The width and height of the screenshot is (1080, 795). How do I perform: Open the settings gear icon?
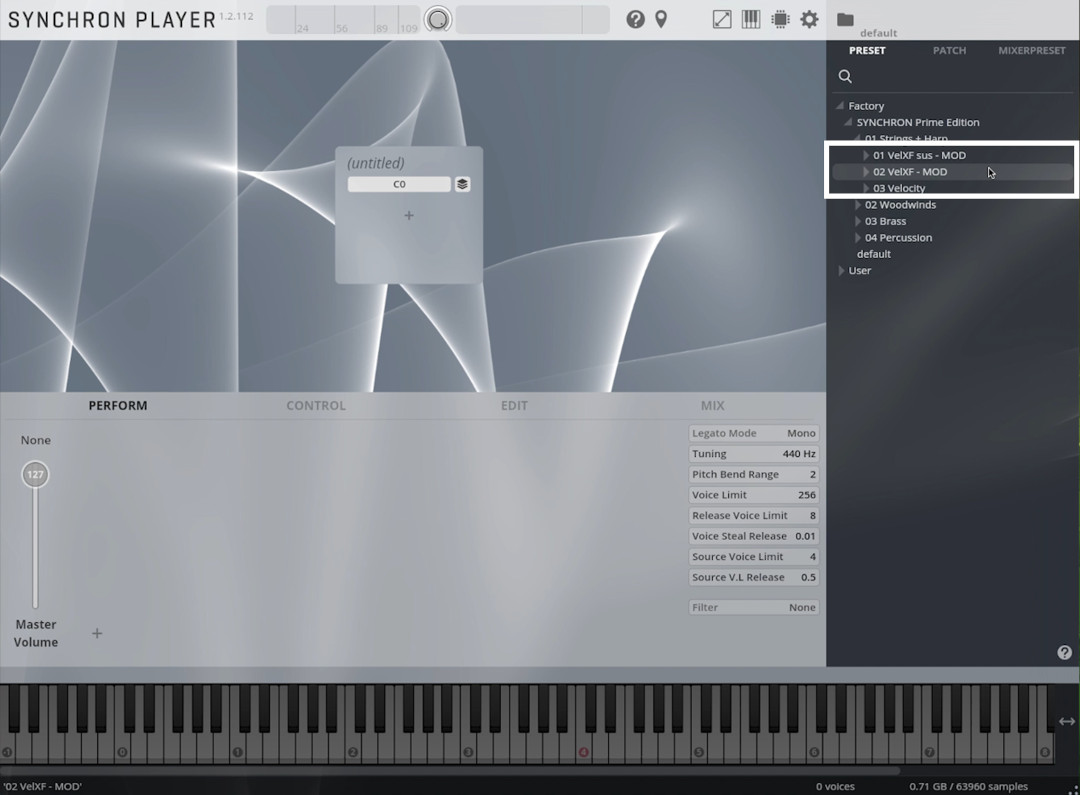809,19
